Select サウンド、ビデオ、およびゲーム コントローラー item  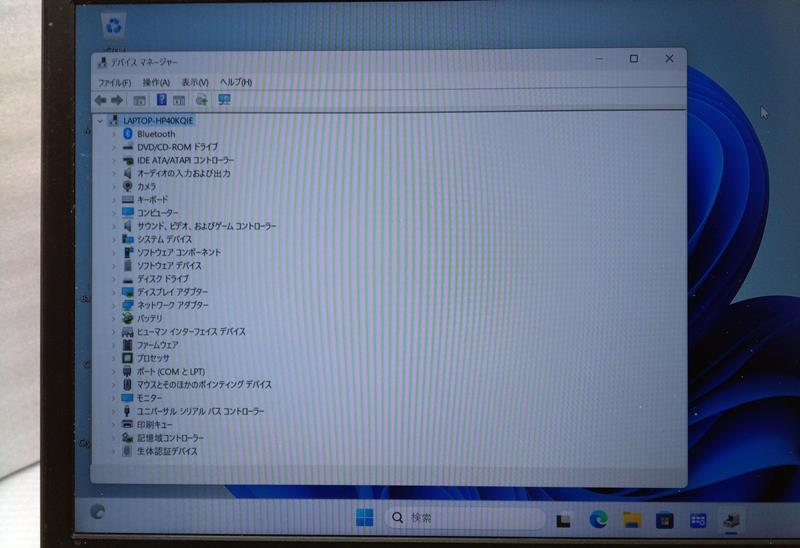[x=207, y=226]
